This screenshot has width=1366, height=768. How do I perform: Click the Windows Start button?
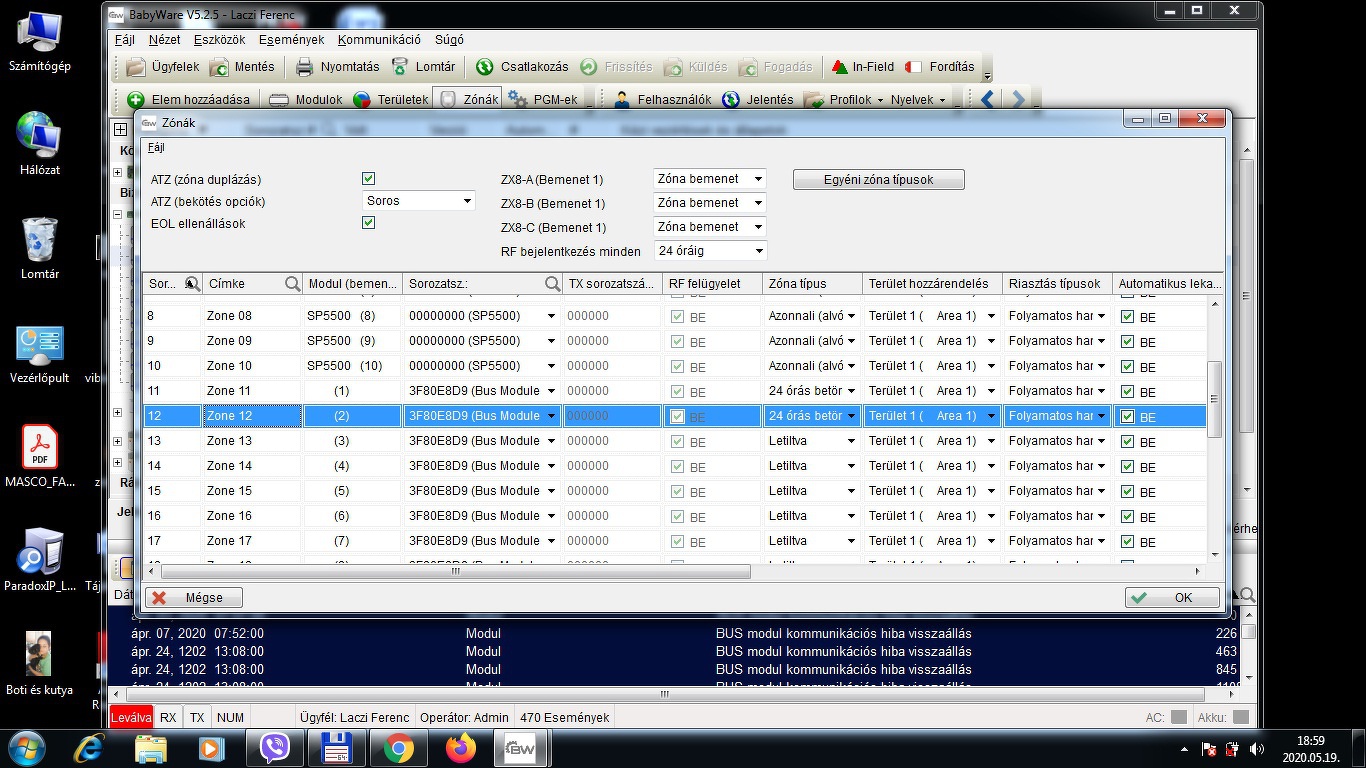[x=26, y=748]
